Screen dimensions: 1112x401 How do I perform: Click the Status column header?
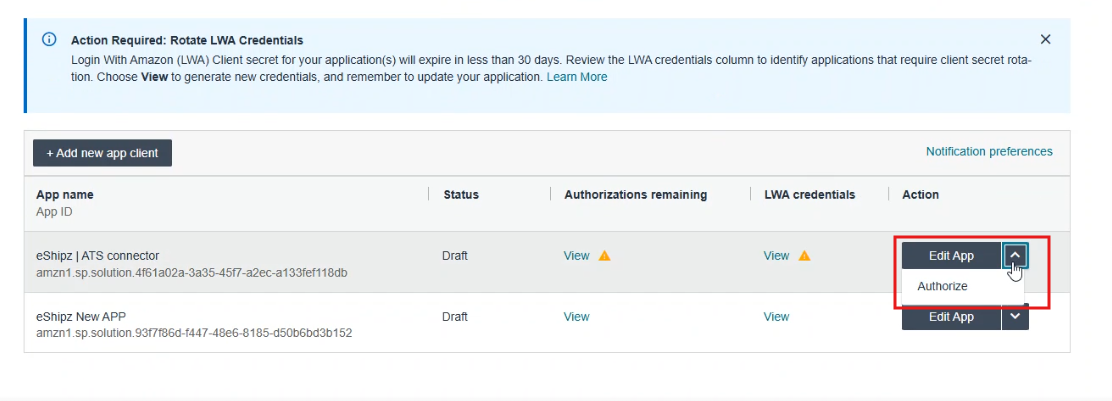(461, 195)
